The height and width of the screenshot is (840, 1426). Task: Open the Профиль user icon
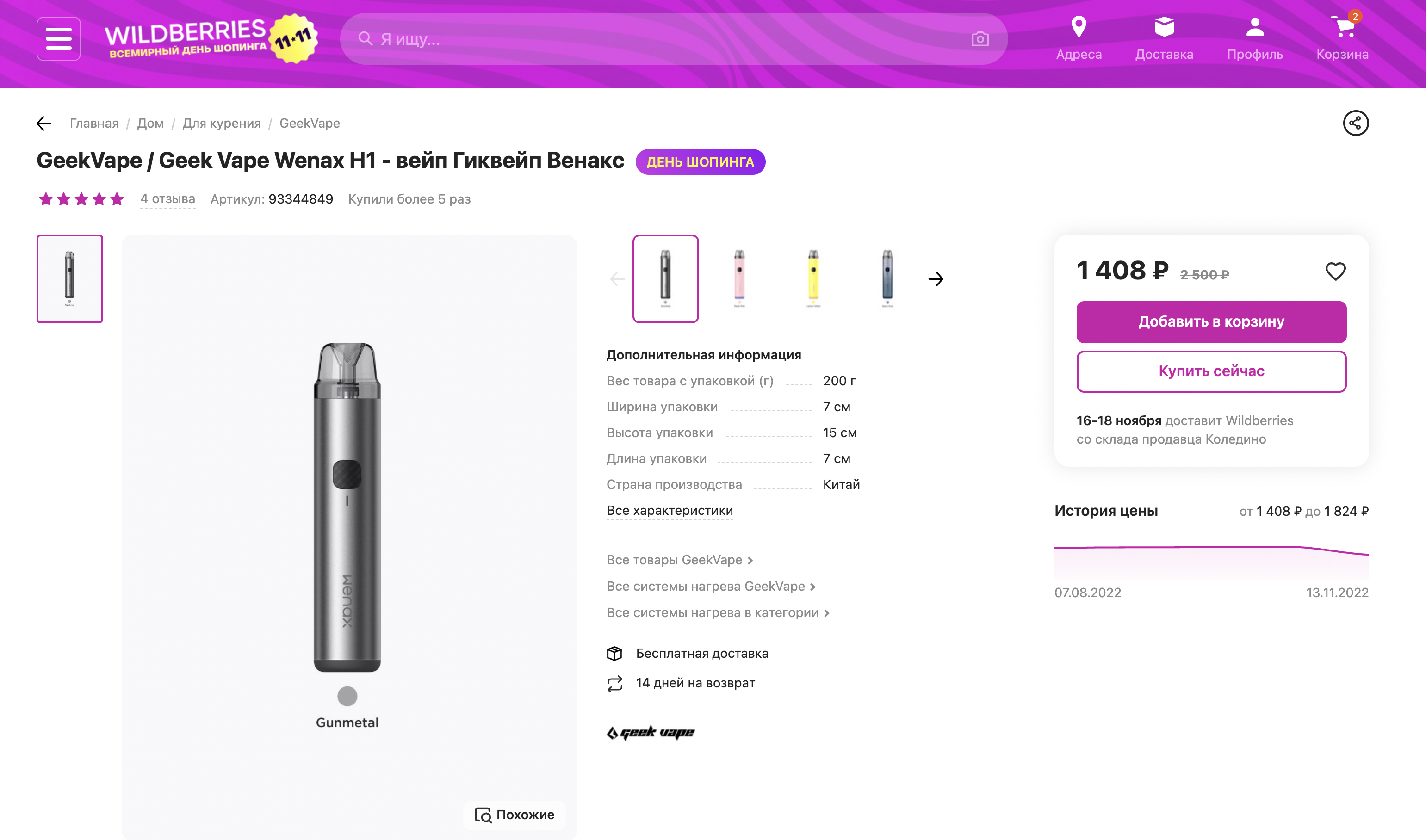(1254, 27)
